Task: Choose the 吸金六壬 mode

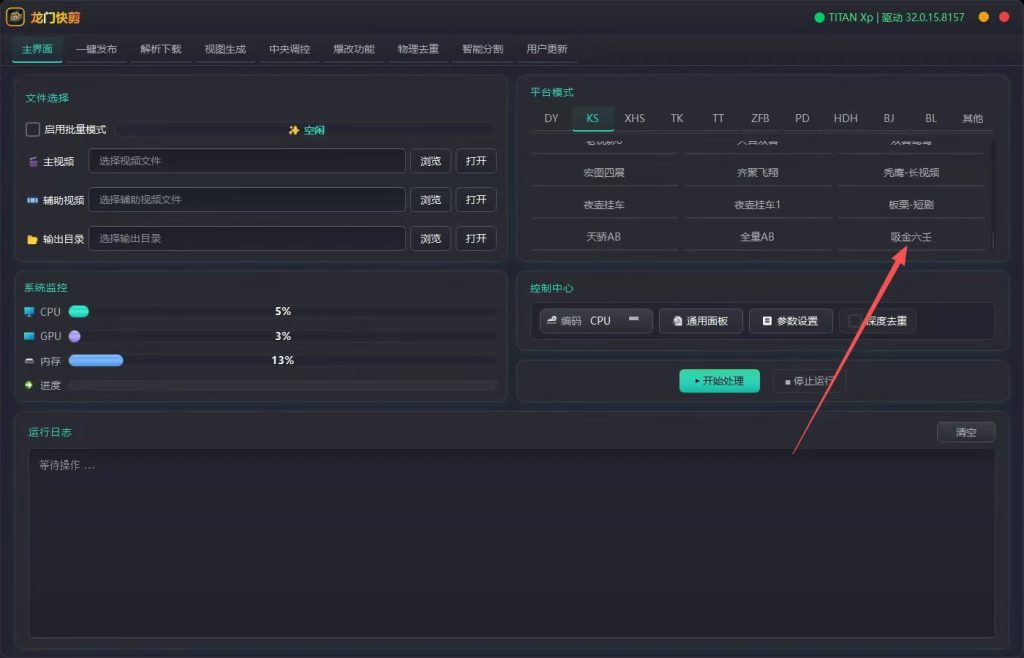Action: pos(911,236)
